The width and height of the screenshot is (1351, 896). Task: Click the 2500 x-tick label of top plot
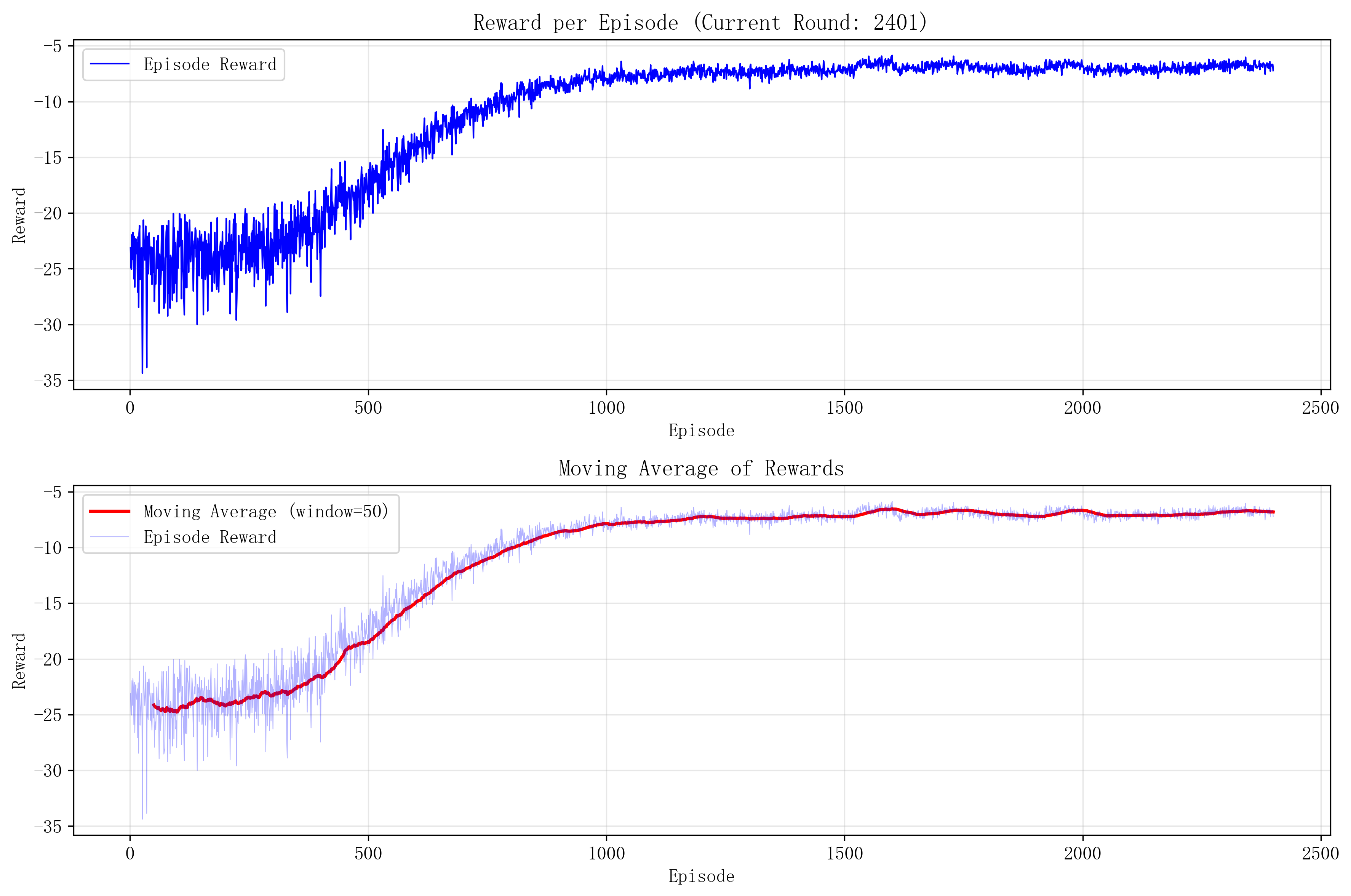point(1320,408)
